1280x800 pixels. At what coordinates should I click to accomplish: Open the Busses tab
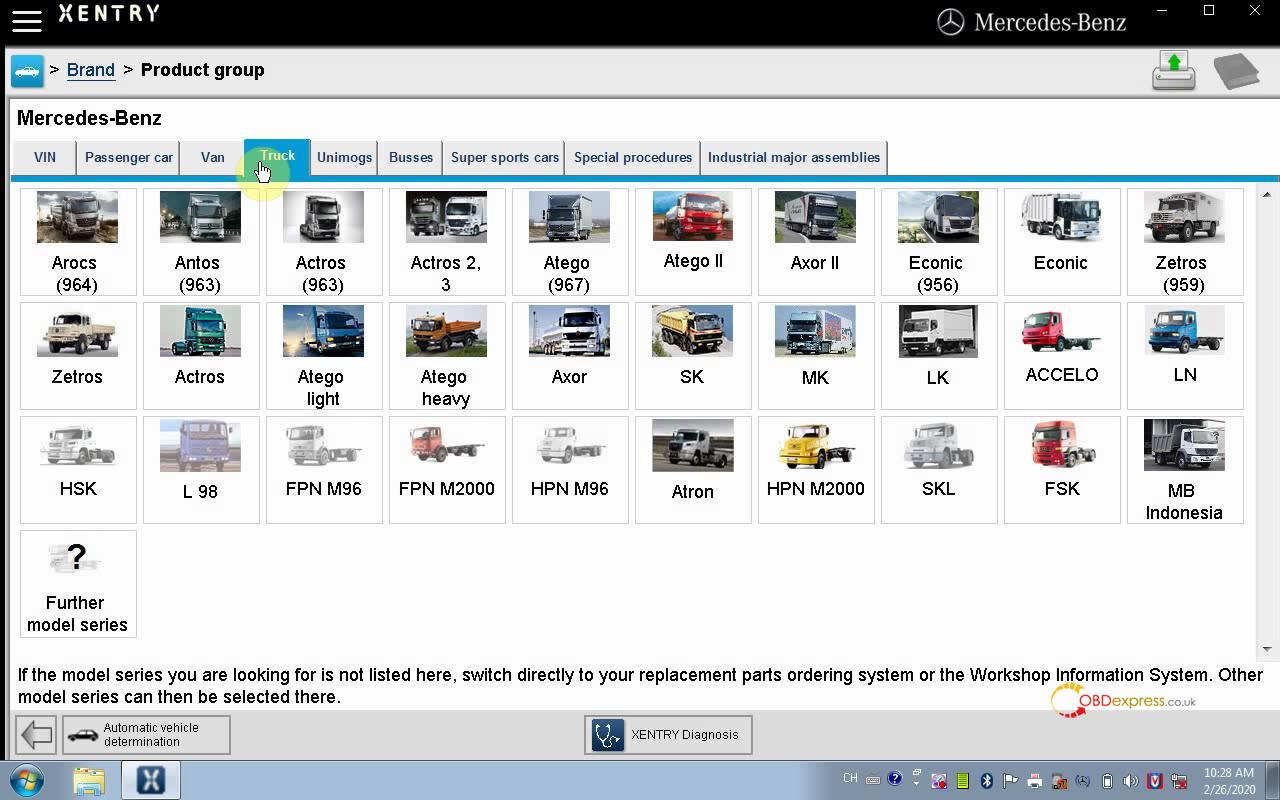coord(411,157)
